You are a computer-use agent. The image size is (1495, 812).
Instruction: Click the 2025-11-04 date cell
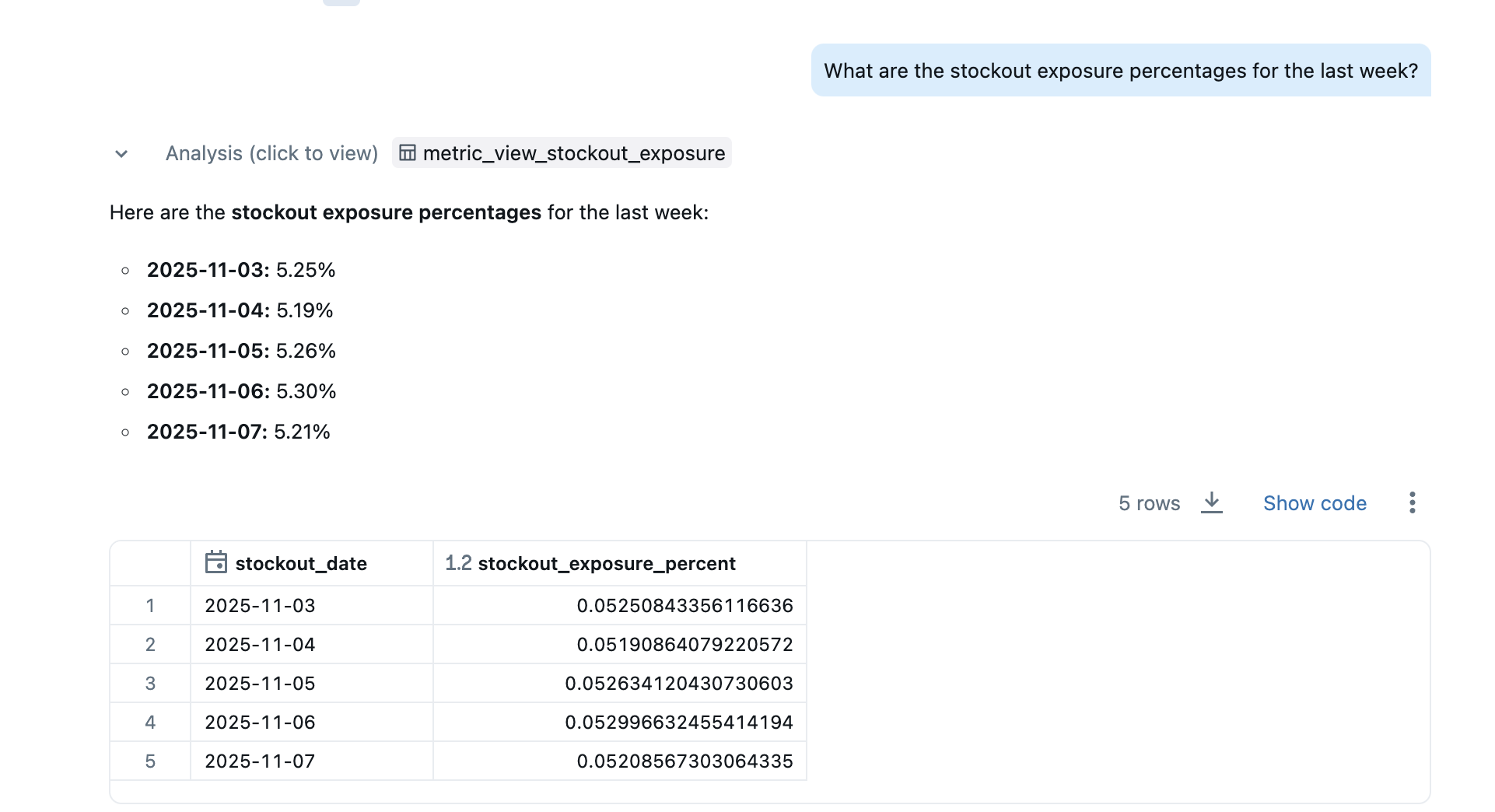pyautogui.click(x=260, y=644)
